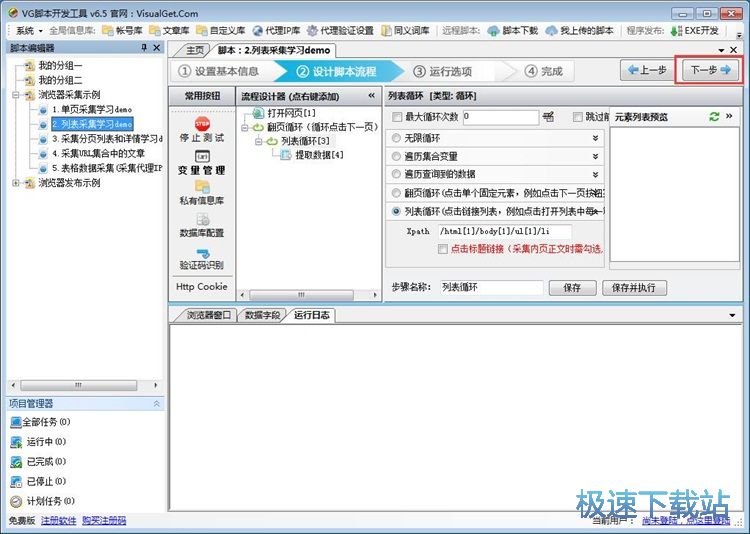The width and height of the screenshot is (750, 534).
Task: Click the 上一步 button
Action: coord(648,70)
